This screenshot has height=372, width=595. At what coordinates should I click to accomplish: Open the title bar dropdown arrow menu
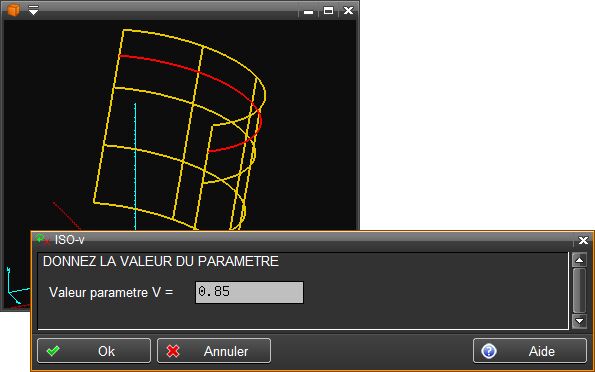click(33, 10)
